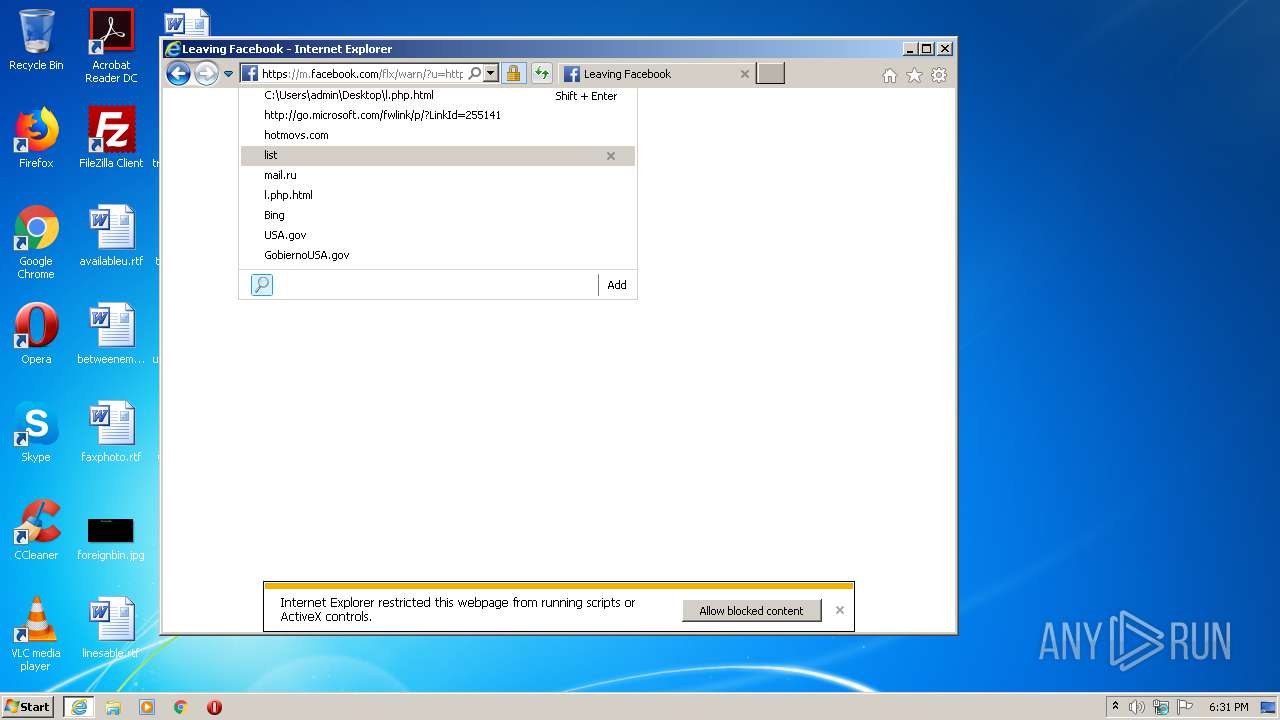Open Windows Media Player taskbar icon
Screen dimensions: 1280x720
147,707
